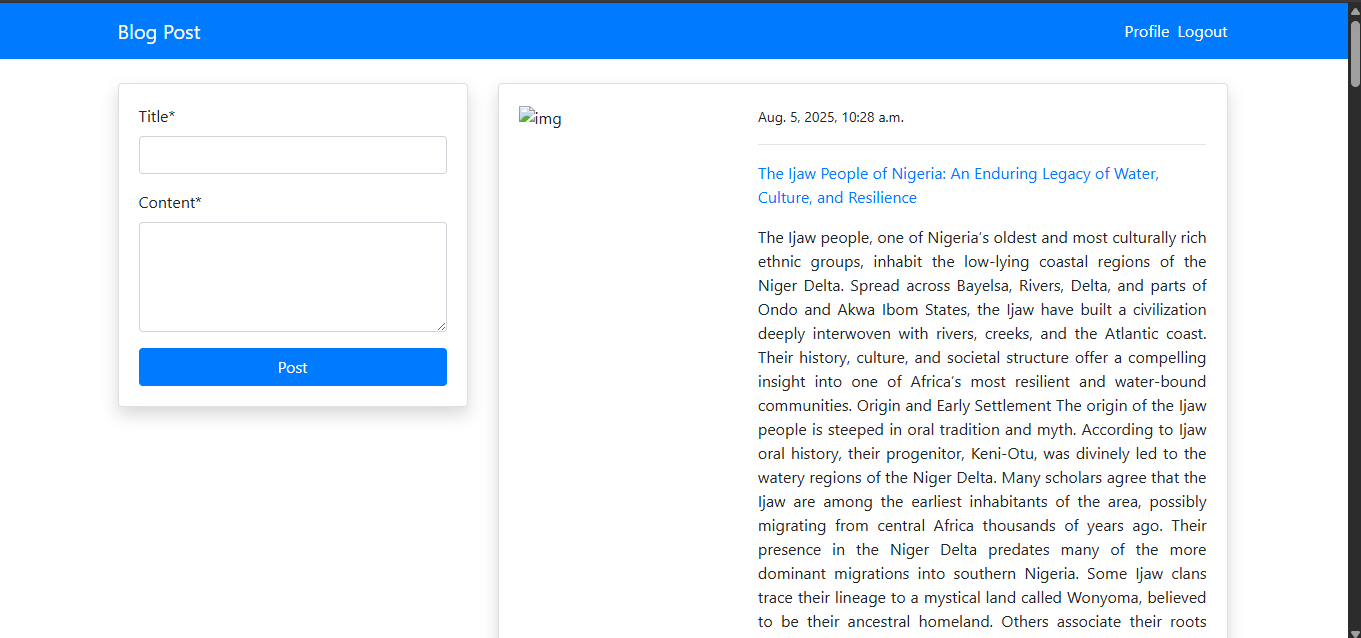
Task: Click the scrollbar down arrow
Action: pyautogui.click(x=1355, y=630)
